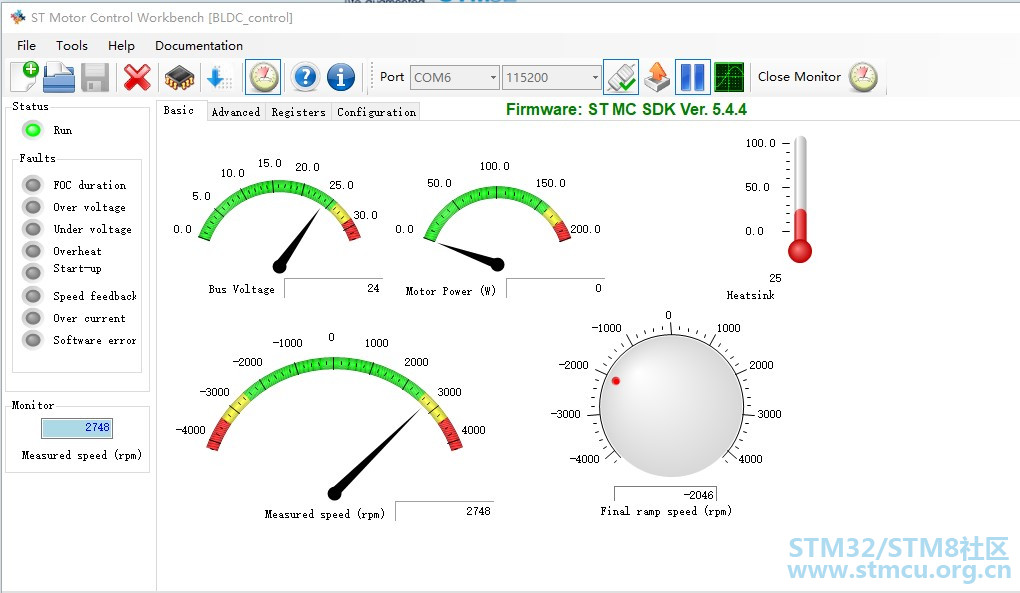Click the Under voltage fault indicator

tap(33, 229)
